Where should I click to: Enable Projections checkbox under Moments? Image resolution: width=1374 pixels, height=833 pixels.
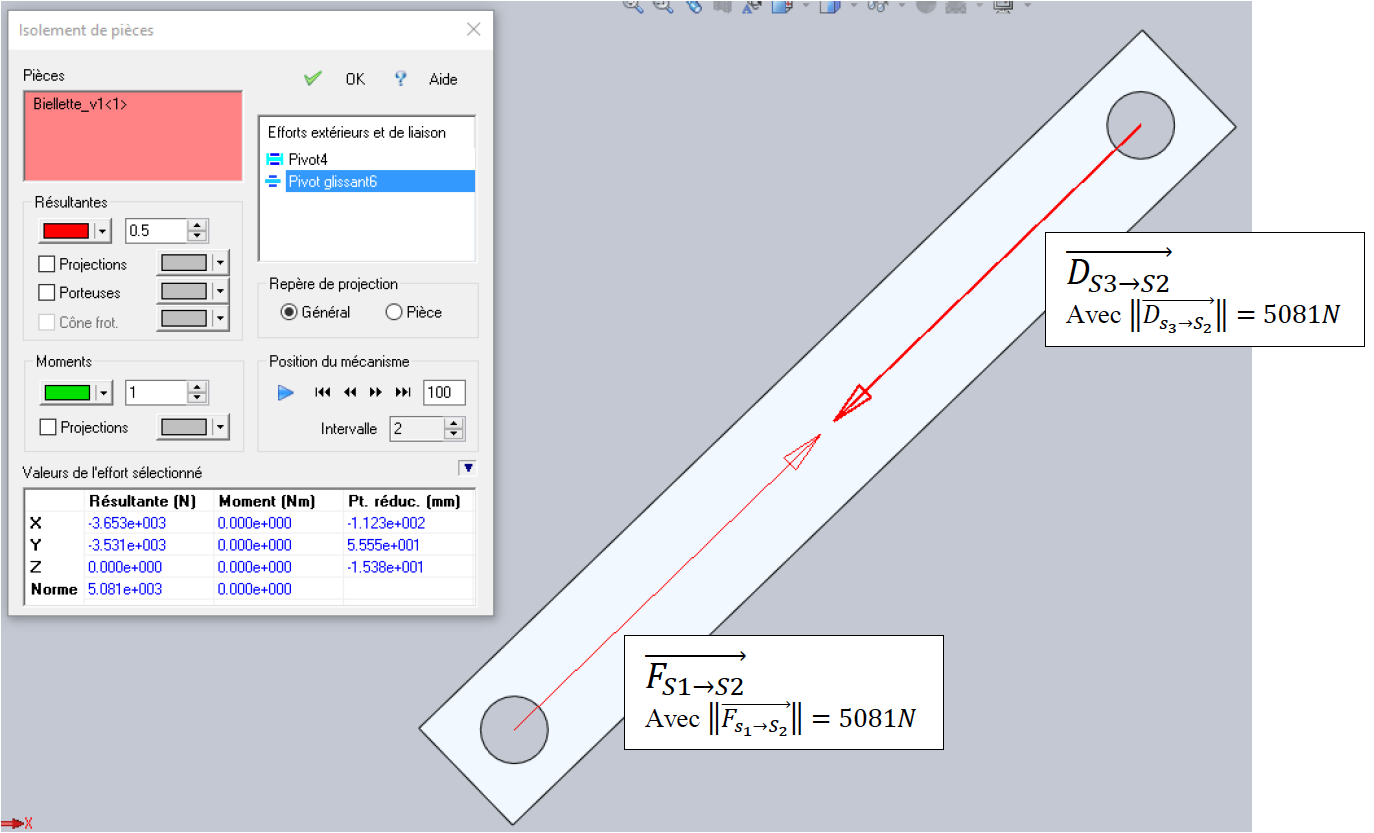(47, 427)
